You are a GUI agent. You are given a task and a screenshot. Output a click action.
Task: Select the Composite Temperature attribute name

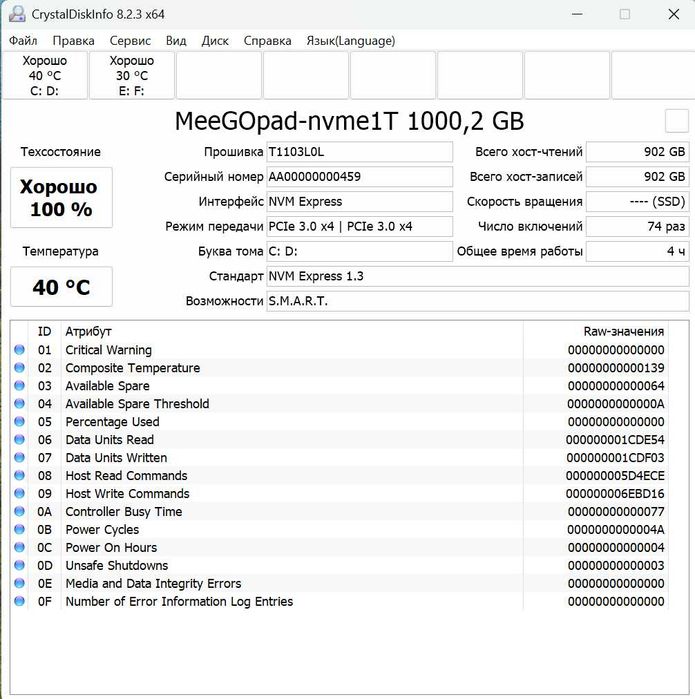(132, 368)
